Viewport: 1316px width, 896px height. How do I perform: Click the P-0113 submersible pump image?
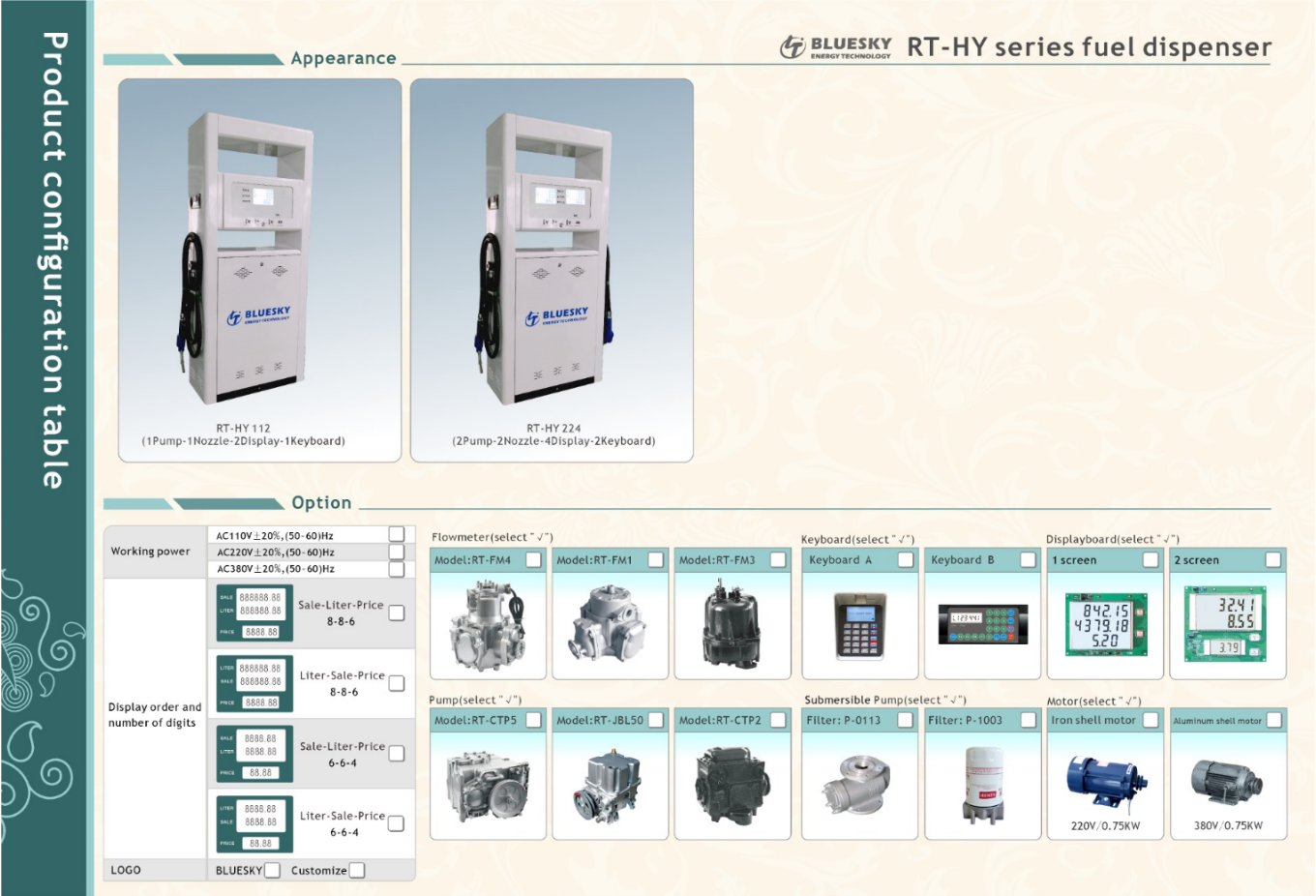(856, 785)
